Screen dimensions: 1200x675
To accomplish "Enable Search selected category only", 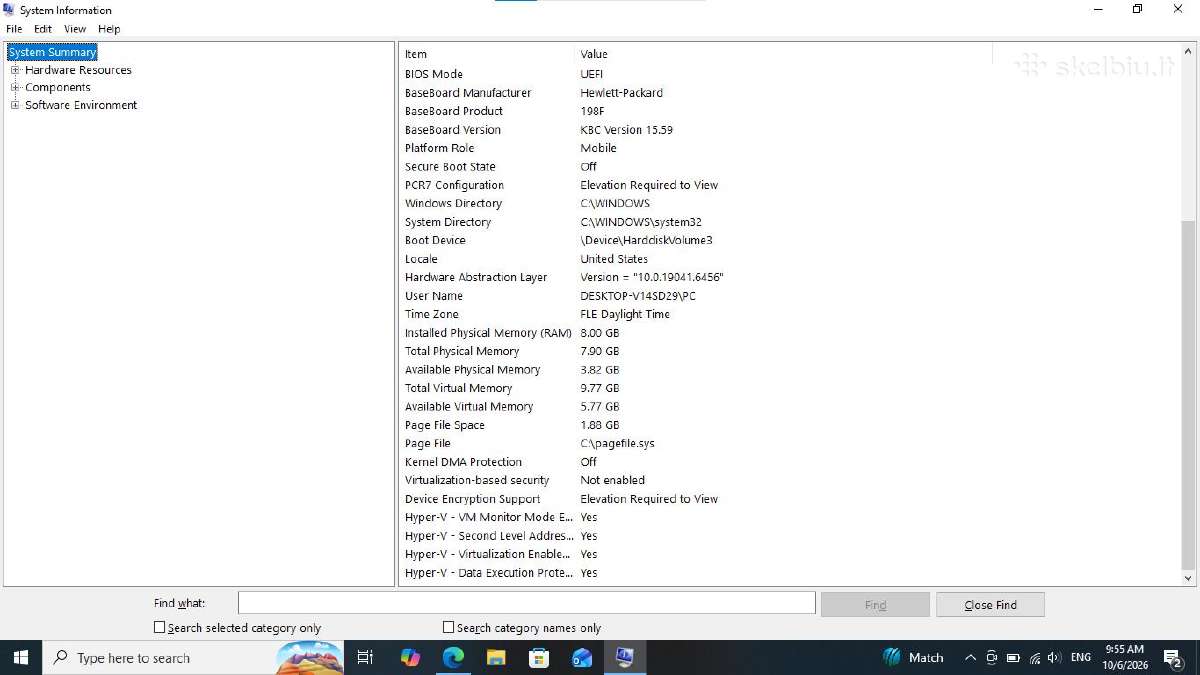I will click(x=159, y=627).
